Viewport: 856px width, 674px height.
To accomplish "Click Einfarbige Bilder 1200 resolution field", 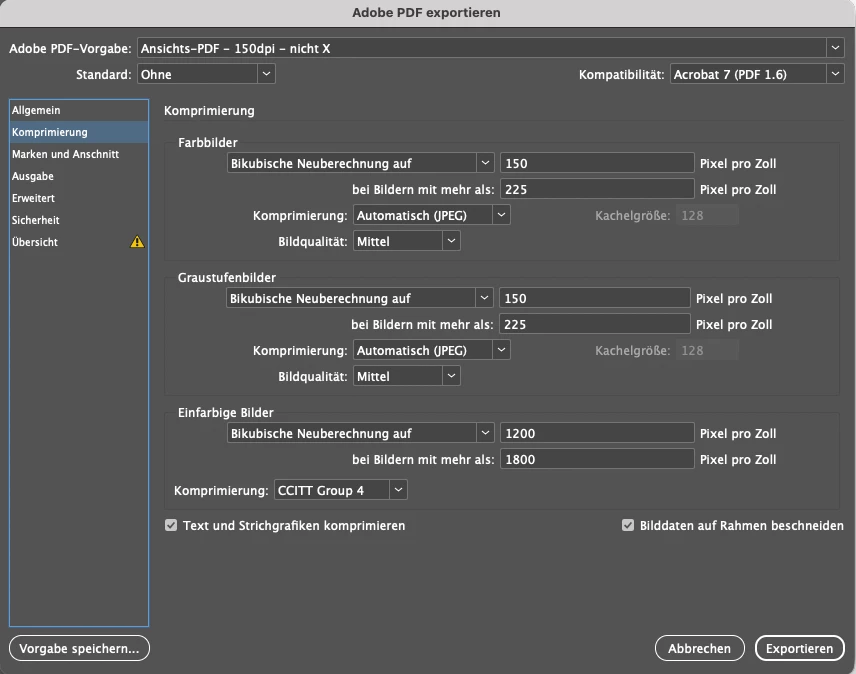I will click(x=597, y=433).
